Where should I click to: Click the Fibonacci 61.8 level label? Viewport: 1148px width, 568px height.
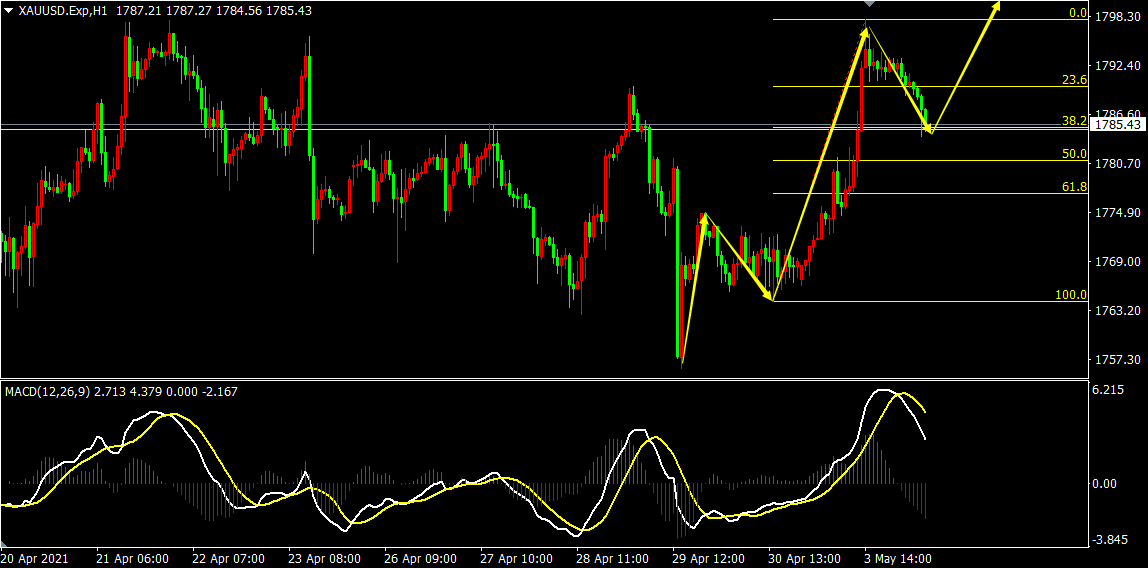pos(1074,187)
